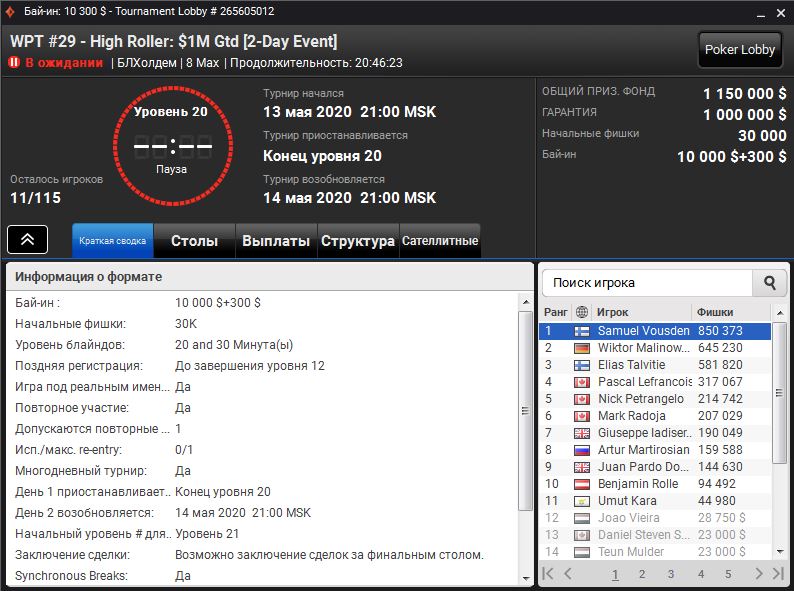
Task: Click the Poker Lobby button
Action: tap(739, 50)
